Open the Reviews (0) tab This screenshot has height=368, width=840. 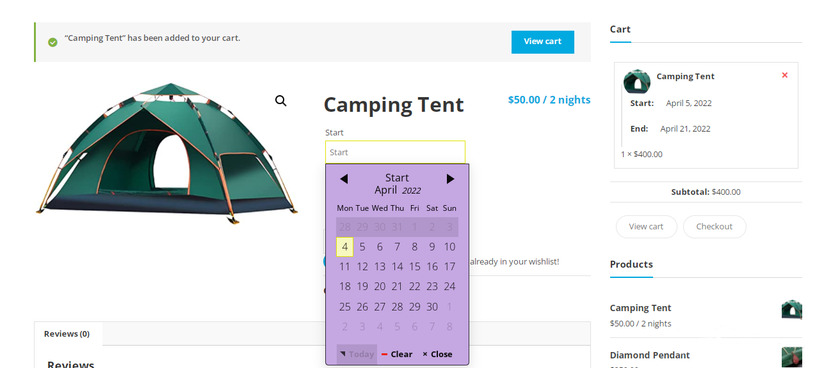67,334
